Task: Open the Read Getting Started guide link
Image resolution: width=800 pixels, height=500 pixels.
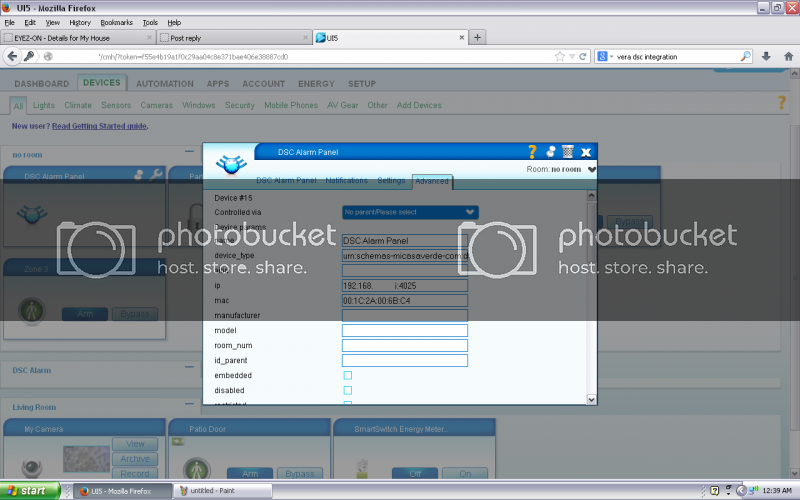Action: point(99,126)
